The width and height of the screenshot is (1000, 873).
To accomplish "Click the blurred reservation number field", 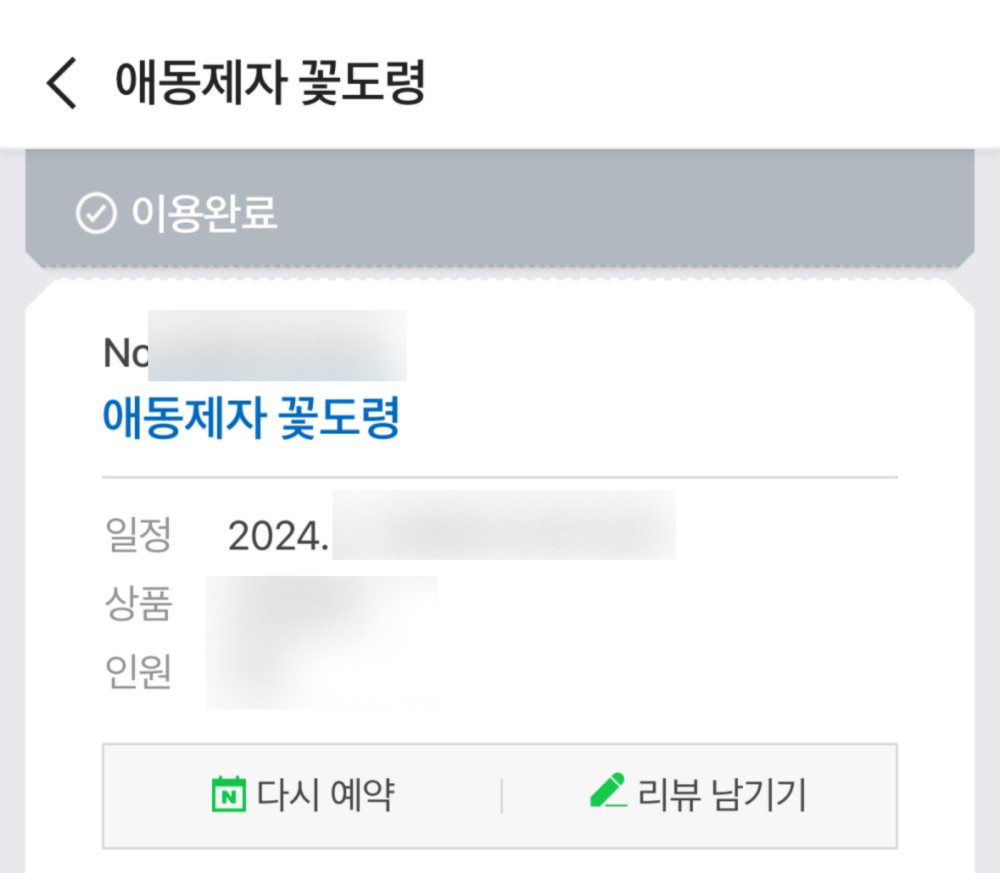I will click(277, 346).
